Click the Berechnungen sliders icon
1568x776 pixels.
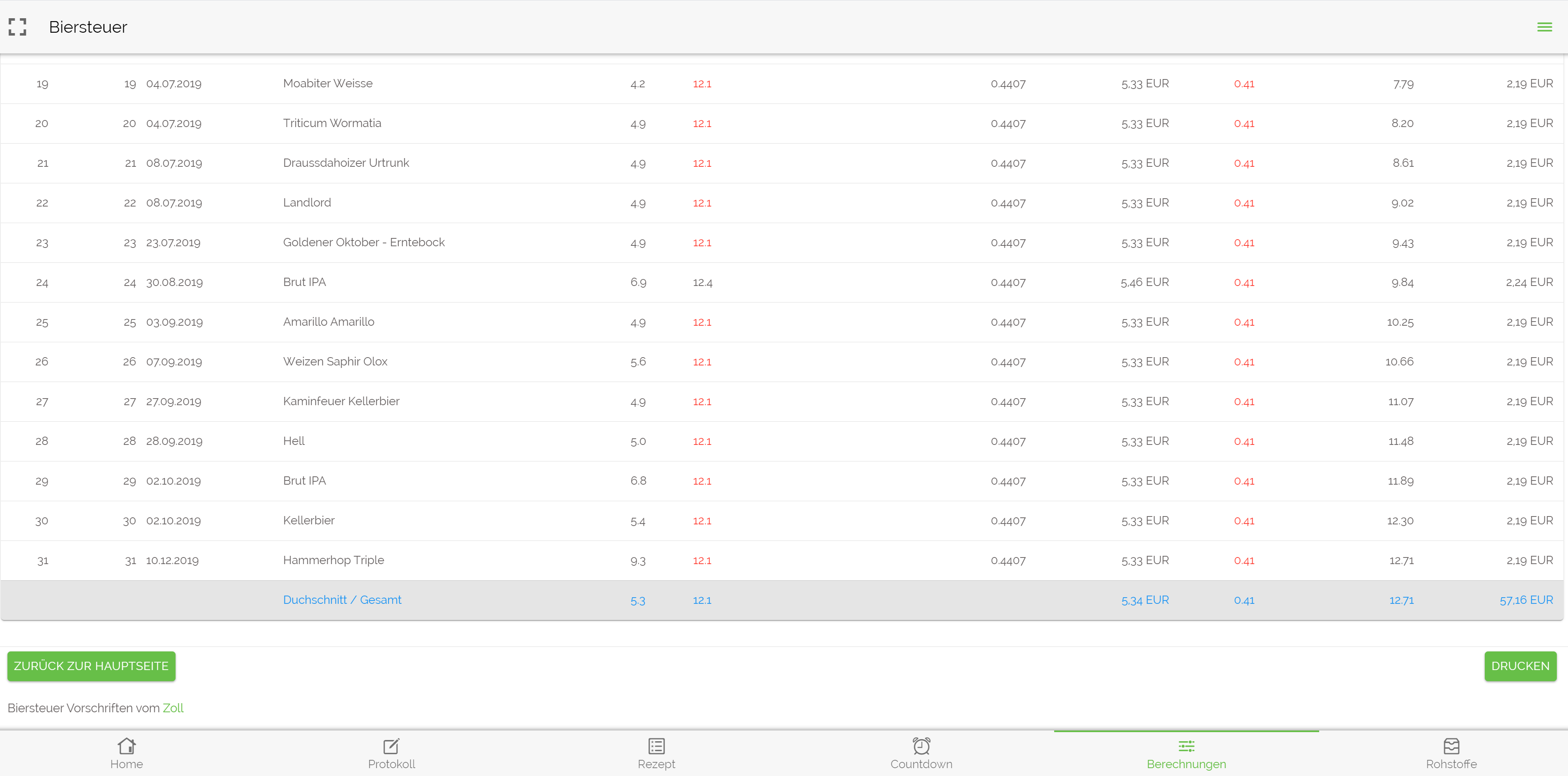click(x=1186, y=745)
